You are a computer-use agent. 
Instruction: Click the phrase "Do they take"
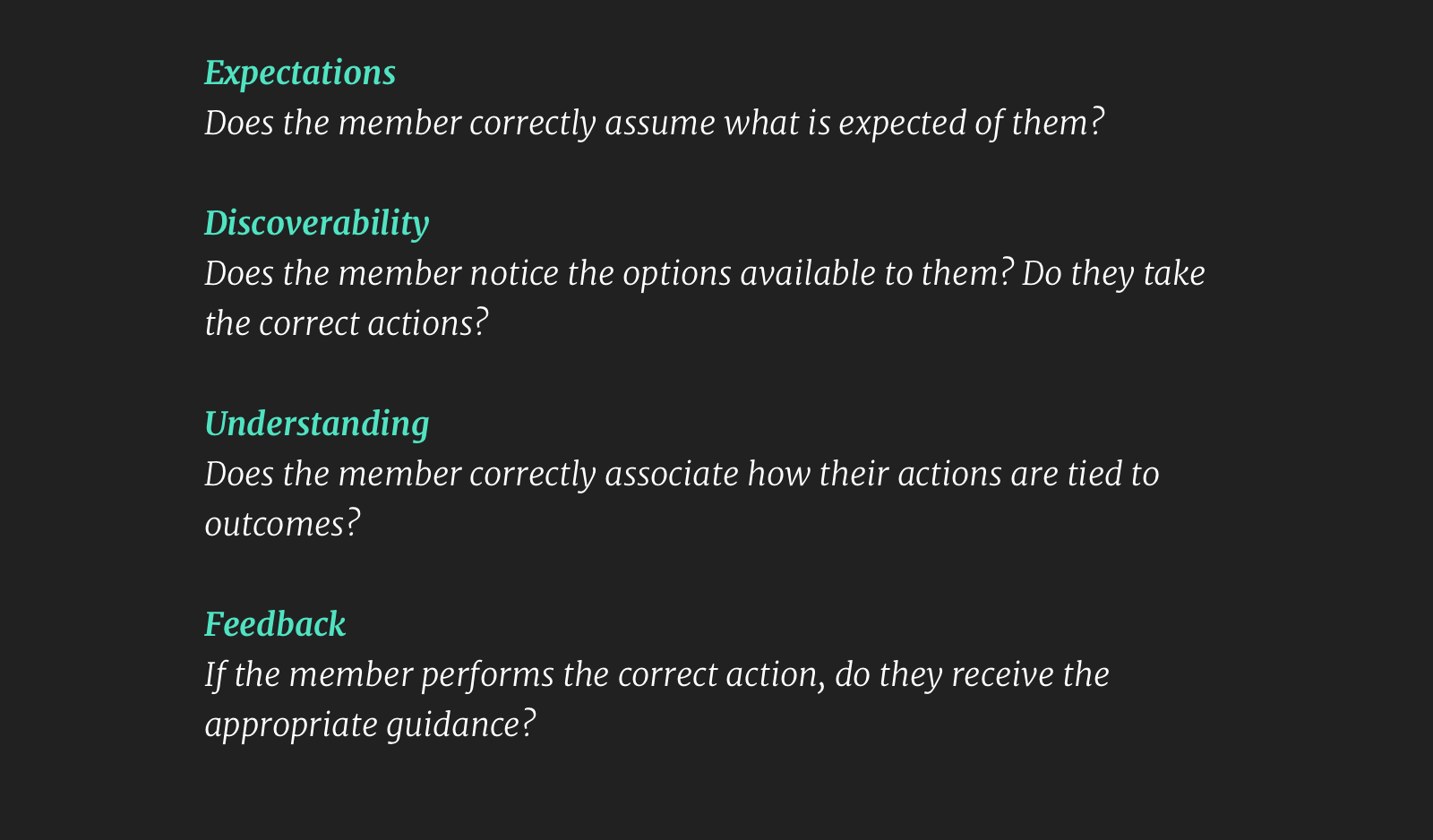(x=1113, y=274)
